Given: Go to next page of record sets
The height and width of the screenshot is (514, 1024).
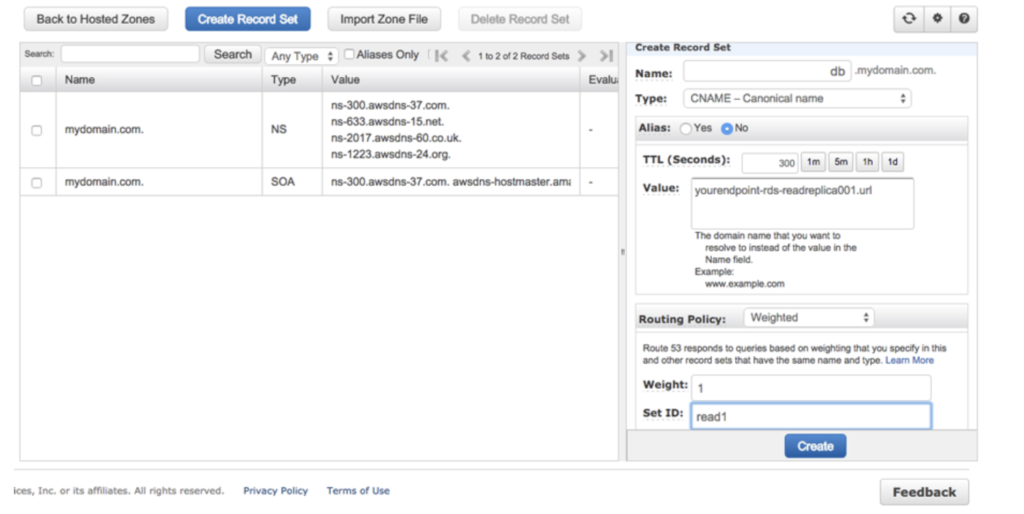Looking at the screenshot, I should [x=582, y=56].
